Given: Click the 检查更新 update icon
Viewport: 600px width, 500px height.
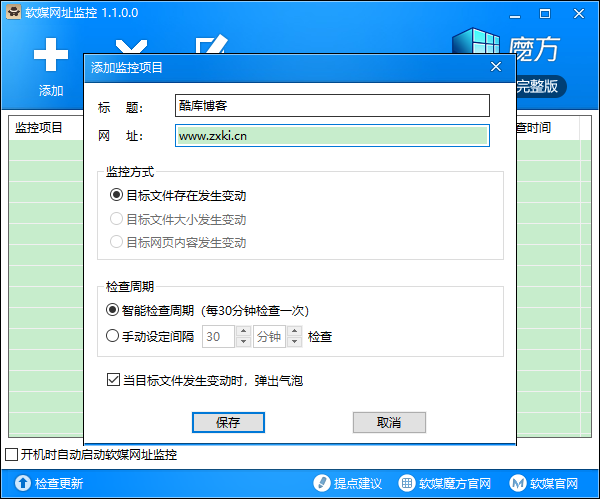Looking at the screenshot, I should (20, 483).
